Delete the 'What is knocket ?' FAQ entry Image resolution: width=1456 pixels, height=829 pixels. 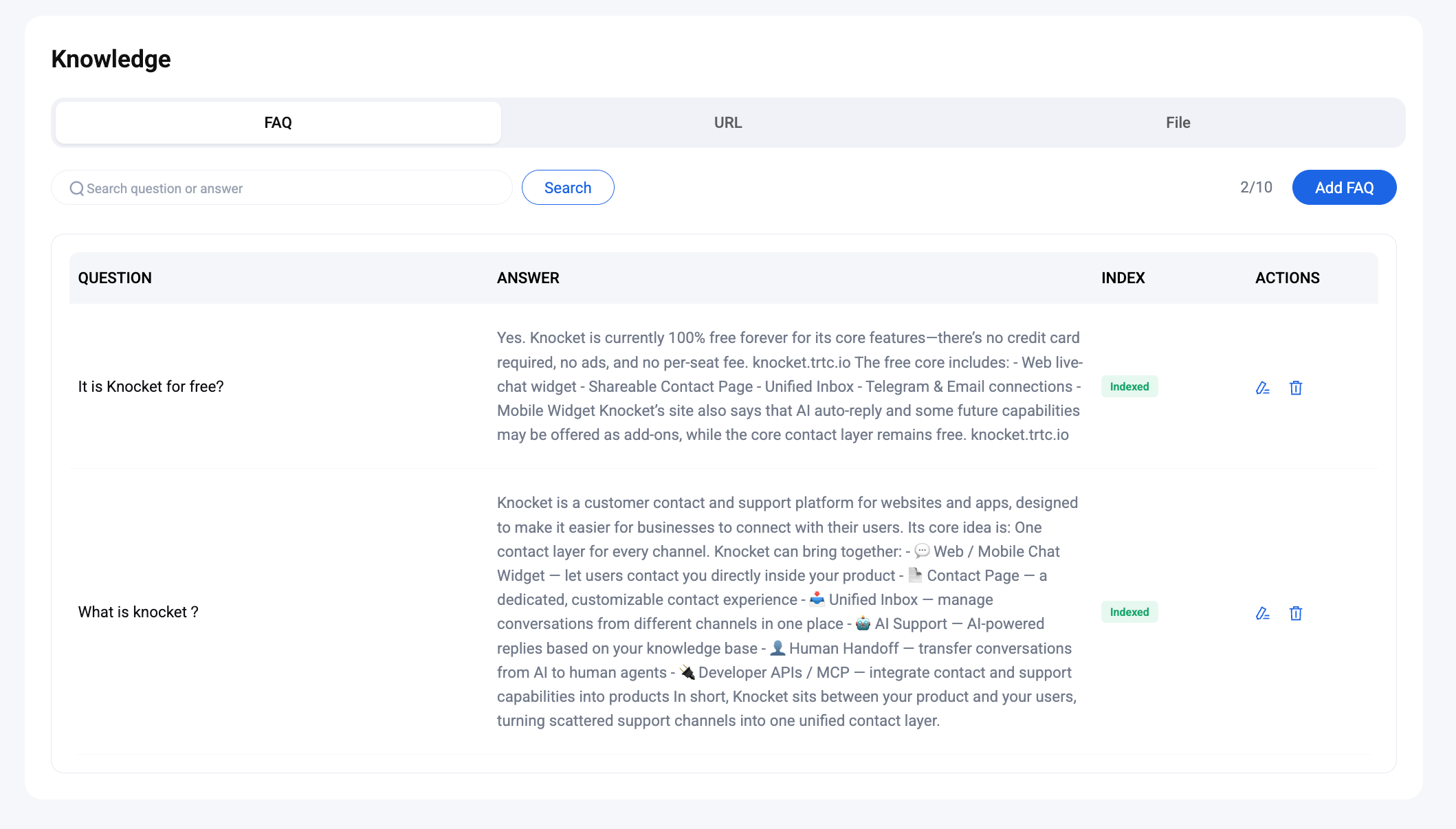[x=1296, y=613]
